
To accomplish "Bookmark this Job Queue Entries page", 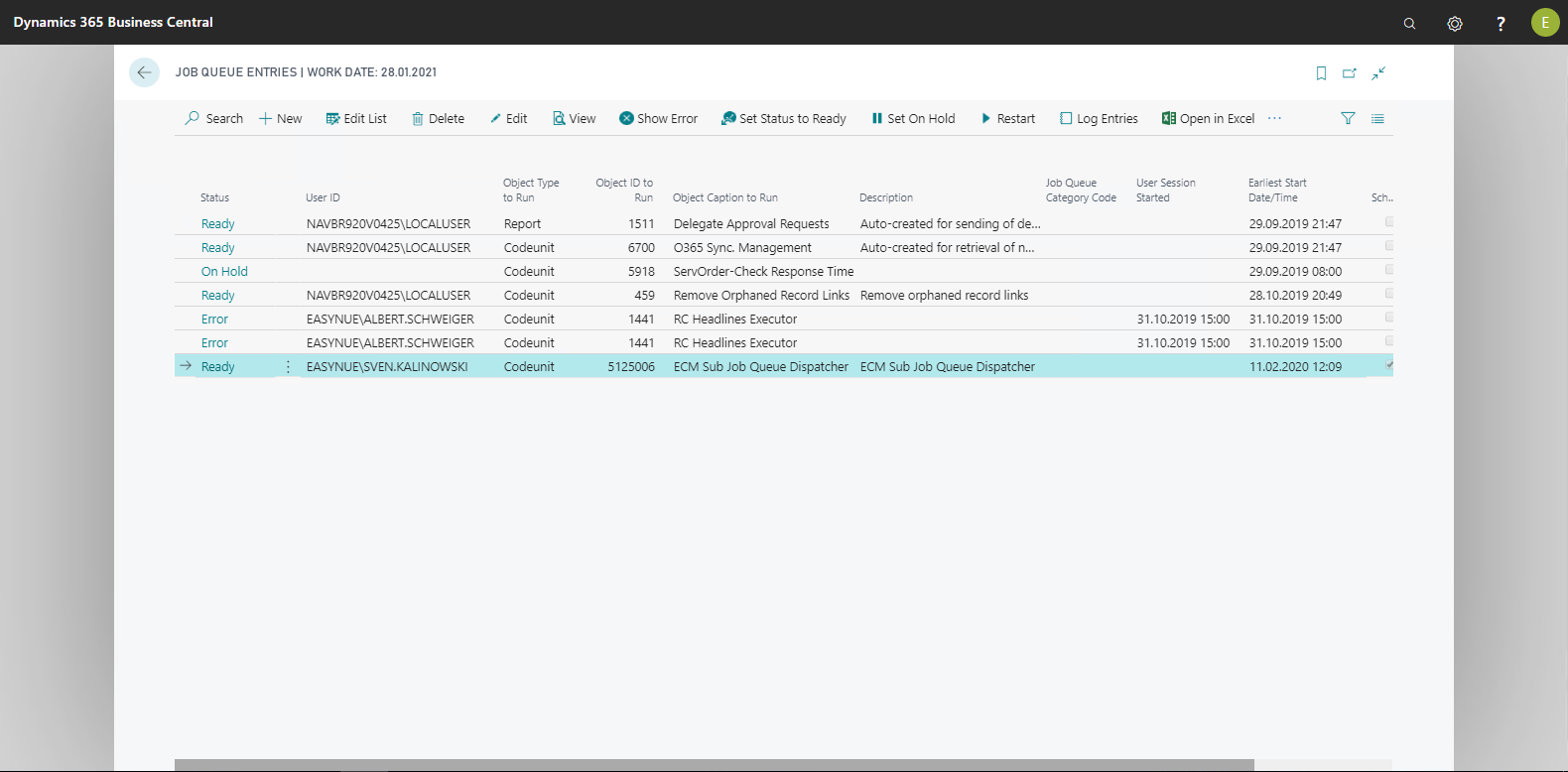I will pyautogui.click(x=1321, y=73).
